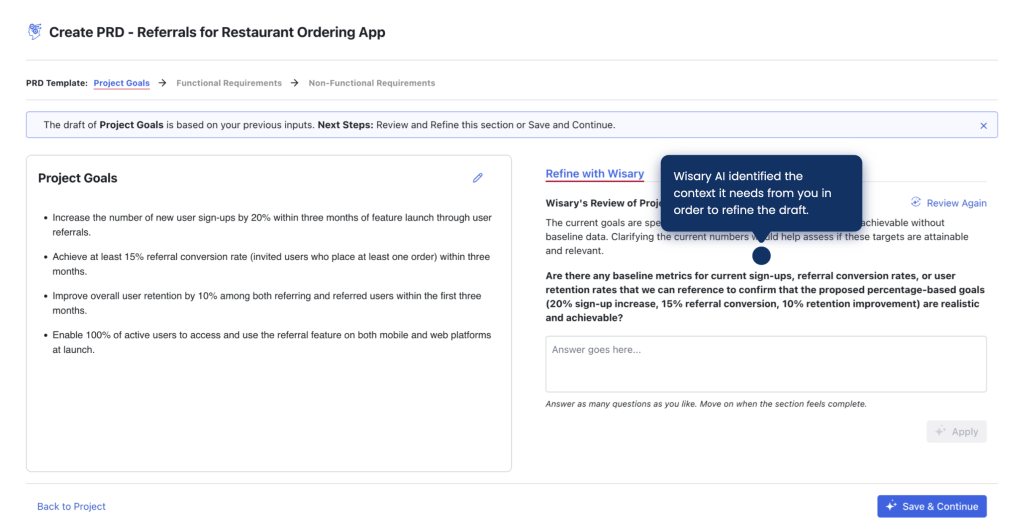Click the Apply button

click(956, 431)
